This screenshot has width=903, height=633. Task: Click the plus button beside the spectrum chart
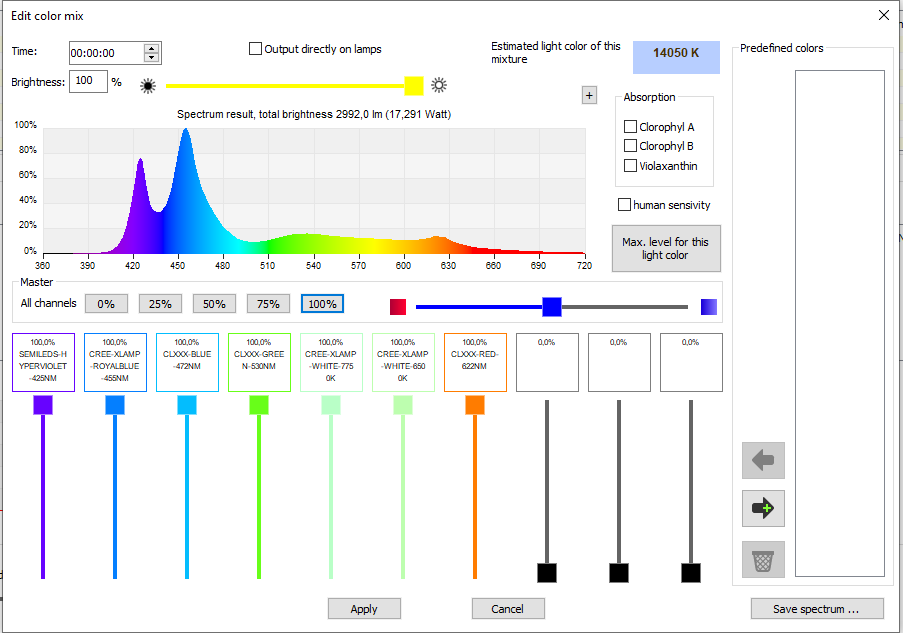(x=589, y=95)
